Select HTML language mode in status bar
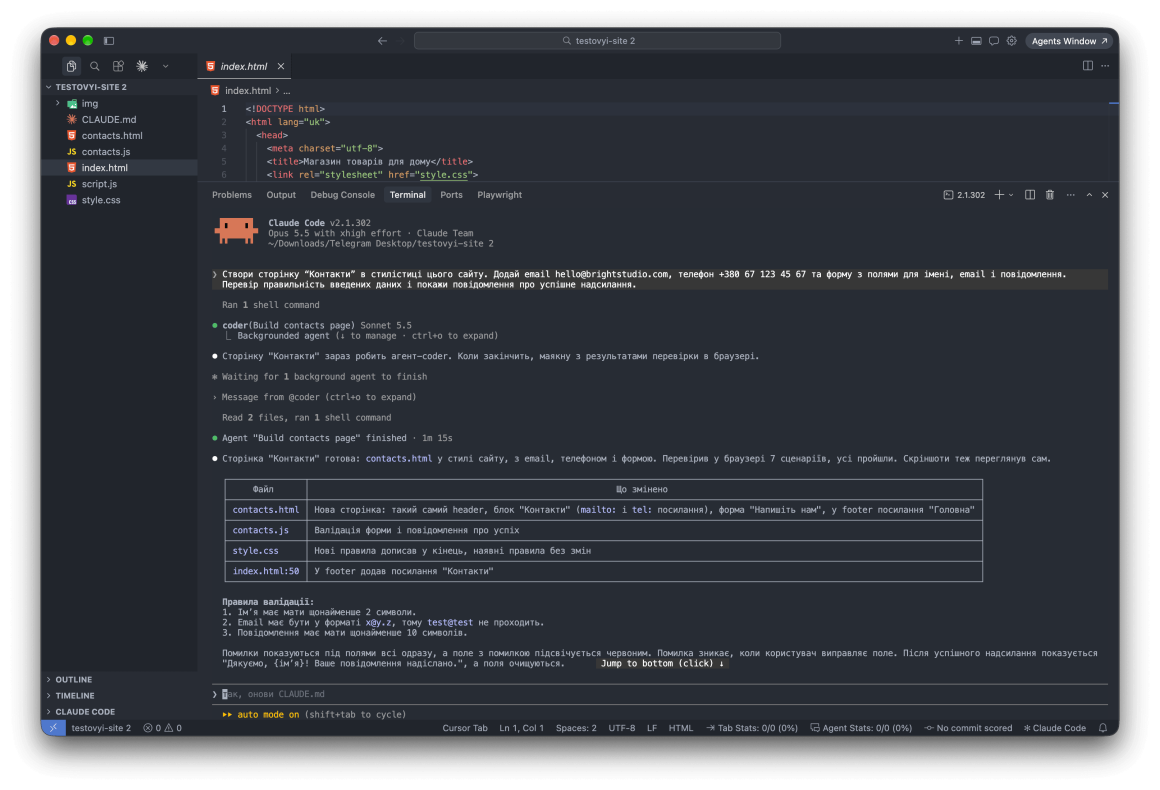Screen dimensions: 1160x790 pyautogui.click(x=681, y=729)
